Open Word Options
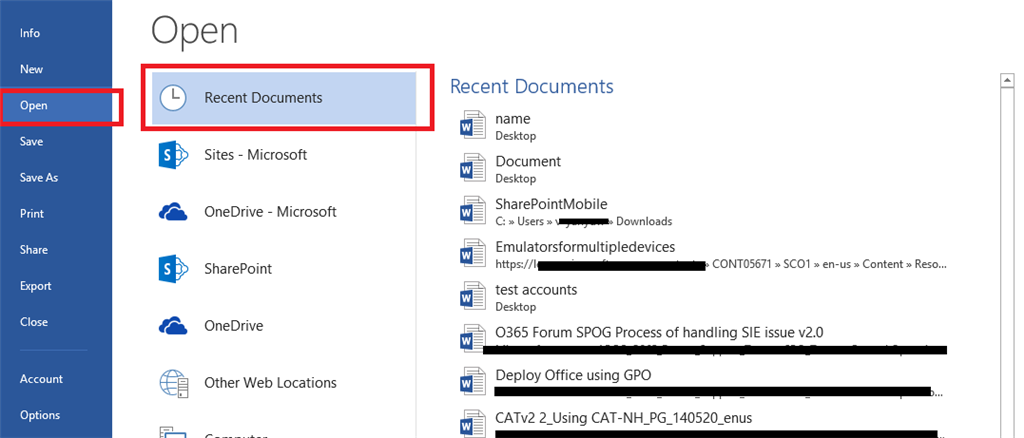 pyautogui.click(x=40, y=415)
